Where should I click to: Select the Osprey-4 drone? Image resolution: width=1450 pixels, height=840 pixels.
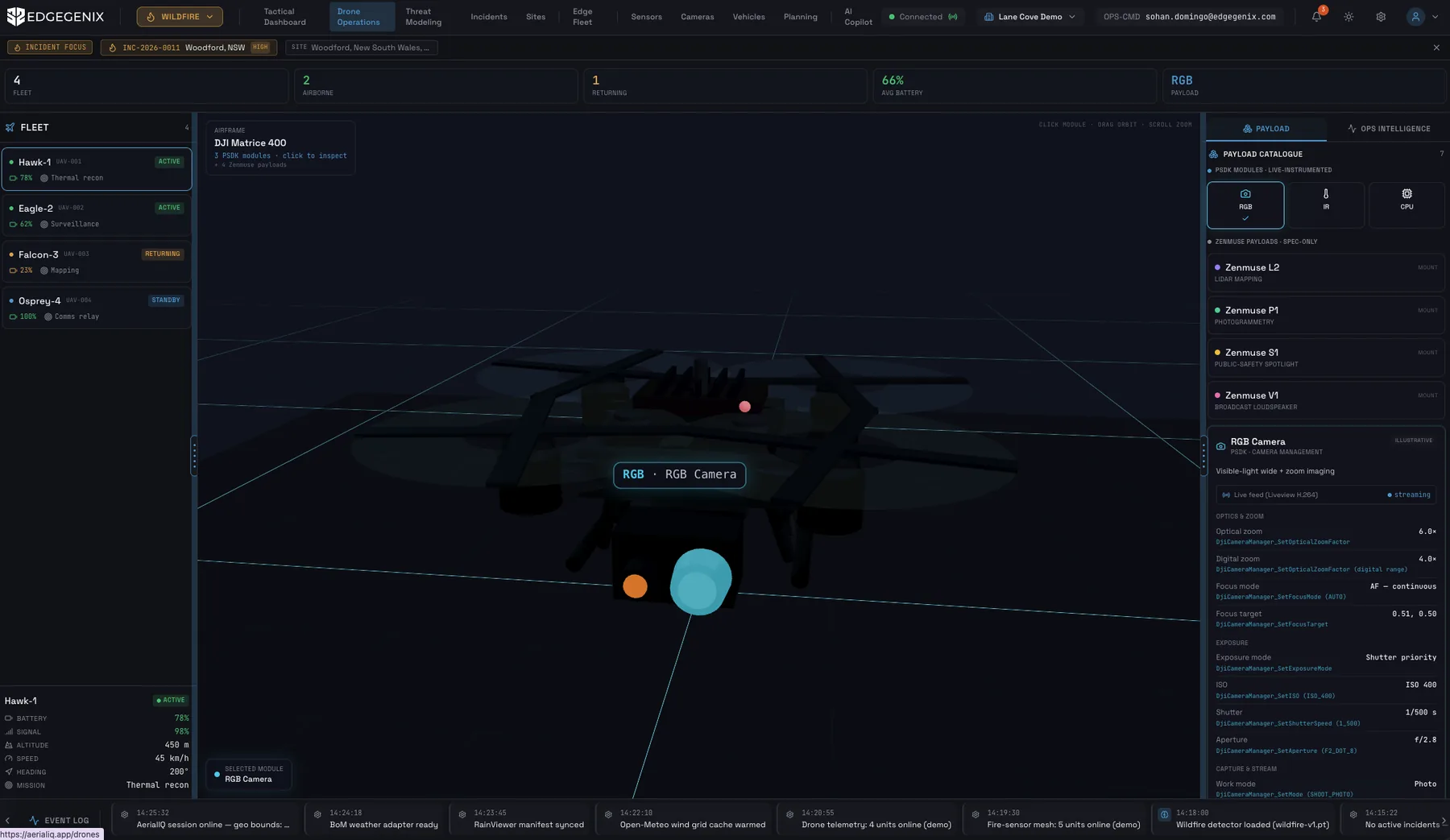pyautogui.click(x=97, y=308)
